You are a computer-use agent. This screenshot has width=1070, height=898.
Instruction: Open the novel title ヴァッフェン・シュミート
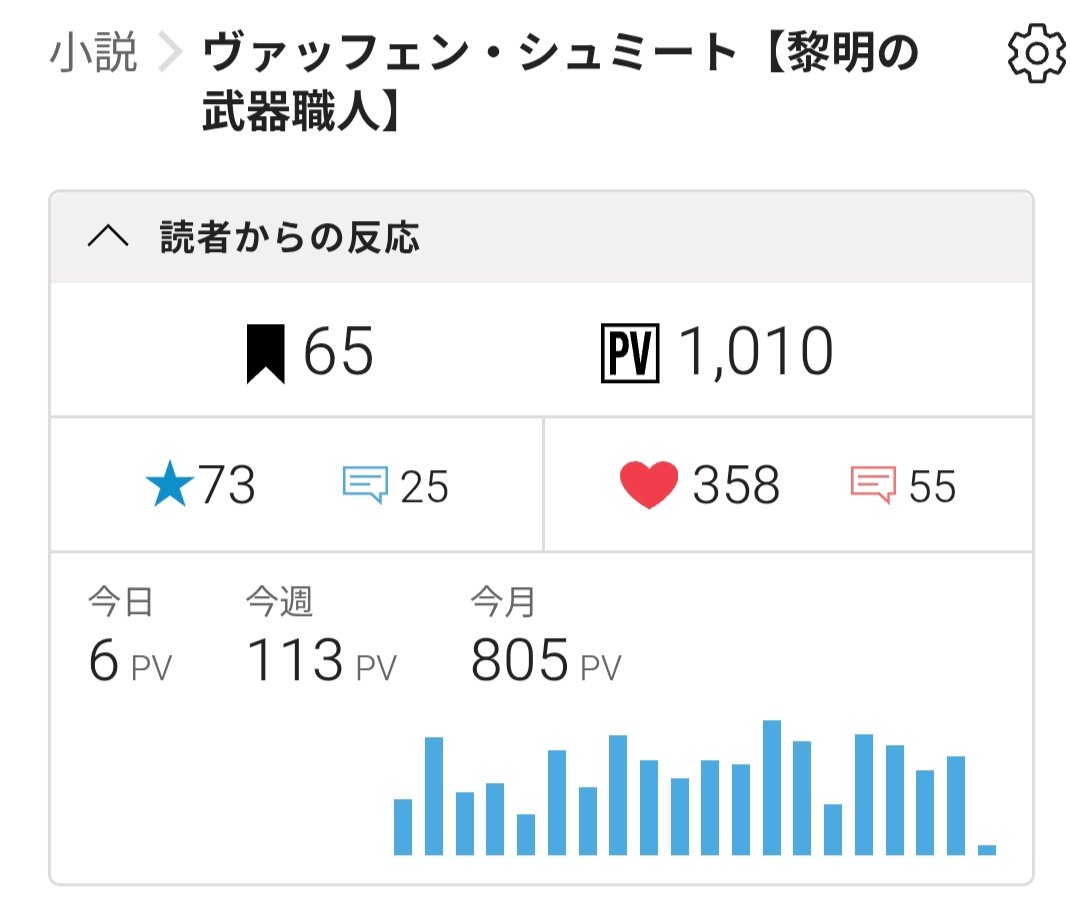561,82
